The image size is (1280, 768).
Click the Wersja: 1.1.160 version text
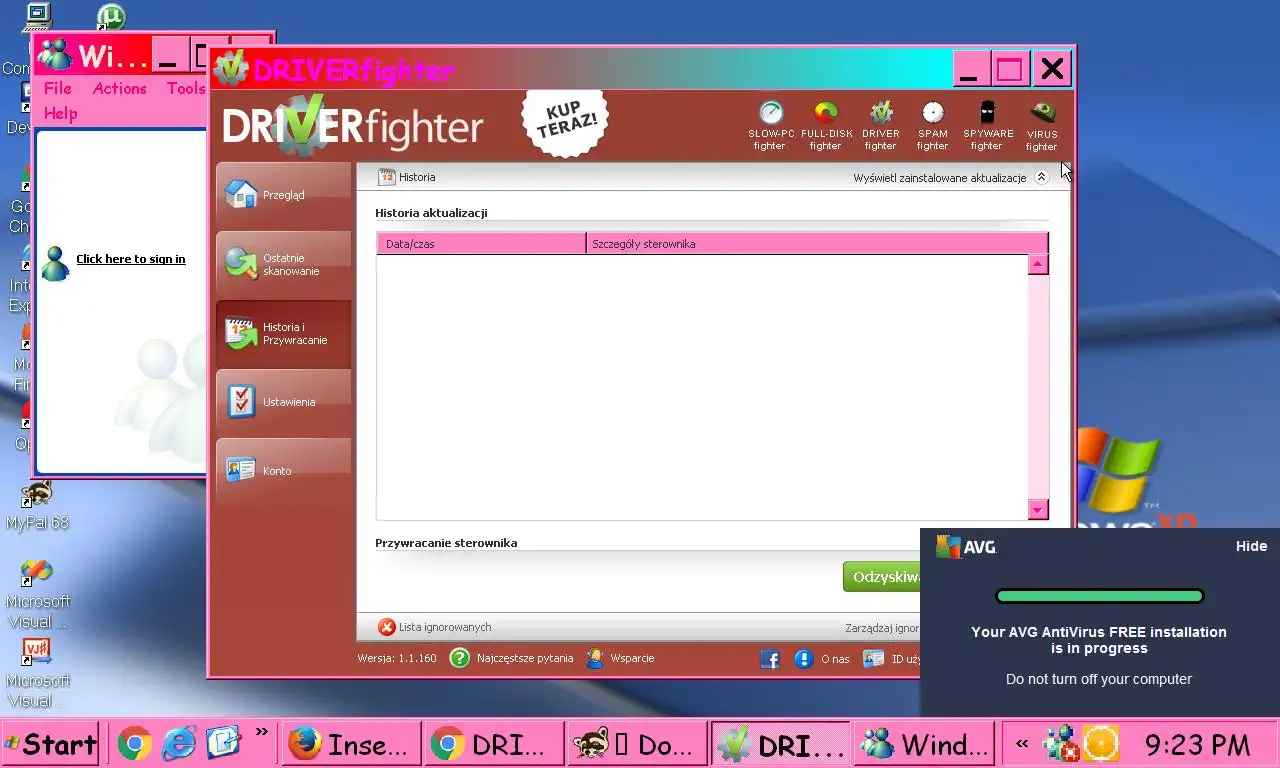point(397,658)
